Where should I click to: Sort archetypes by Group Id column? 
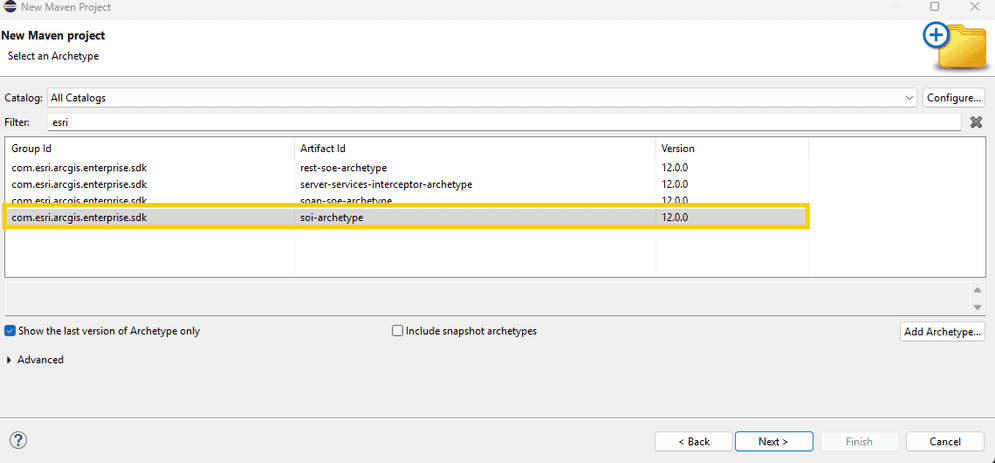coord(150,148)
